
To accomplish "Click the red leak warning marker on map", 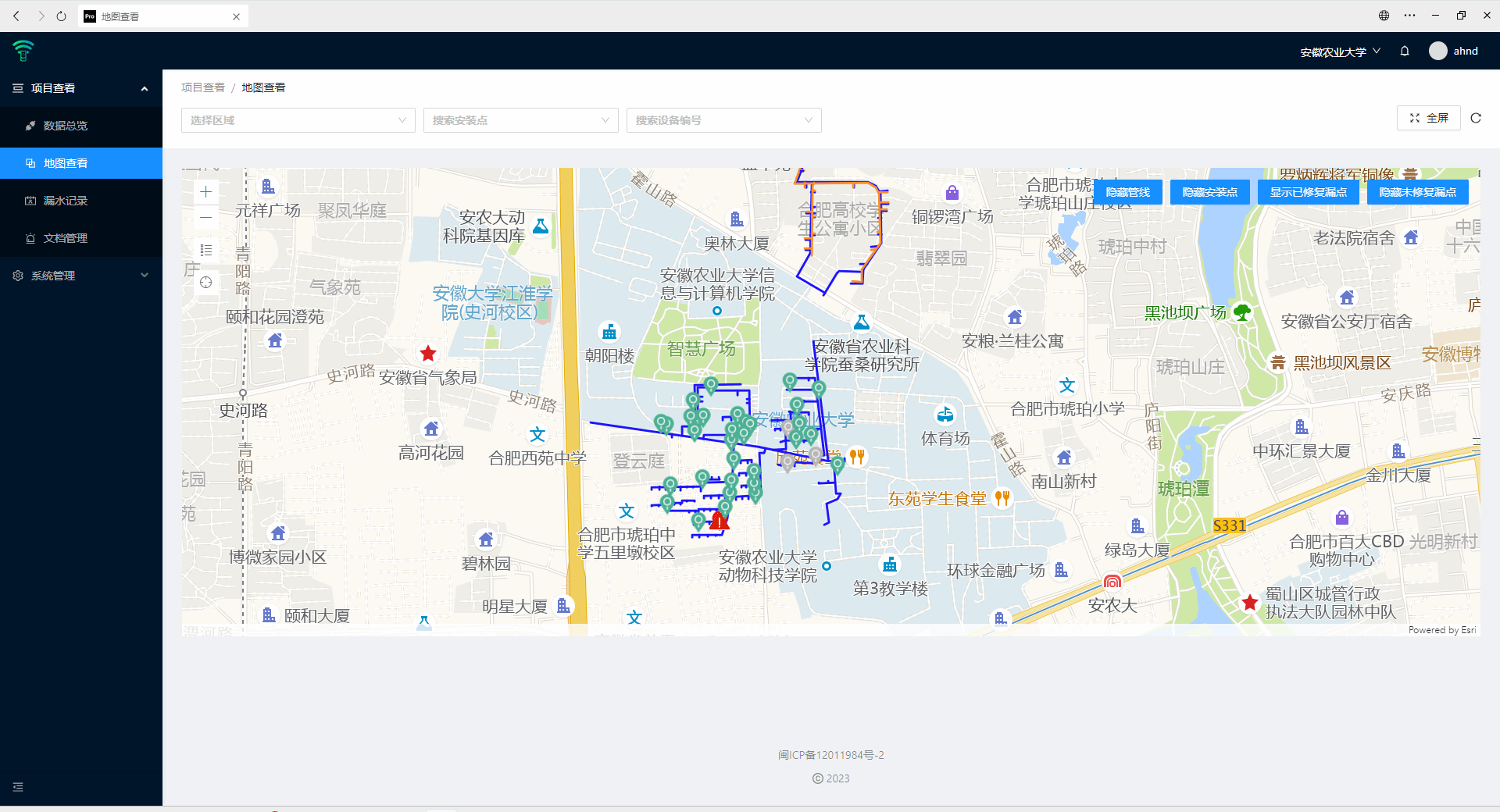I will (719, 522).
